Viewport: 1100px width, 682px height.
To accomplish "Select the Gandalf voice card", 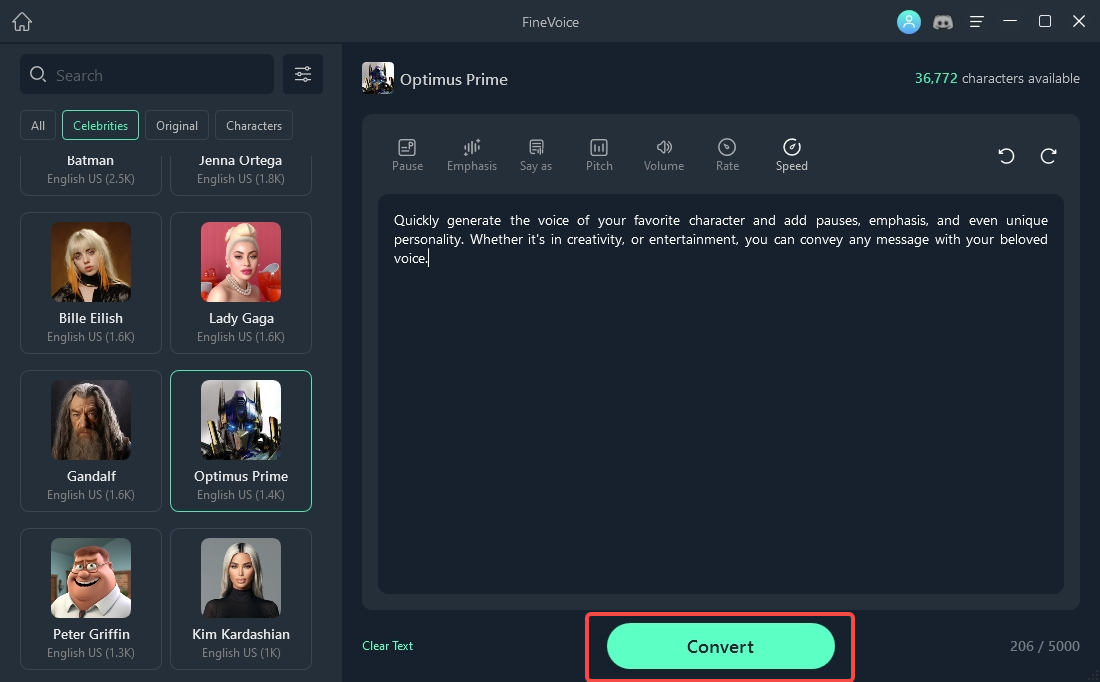I will tap(91, 440).
